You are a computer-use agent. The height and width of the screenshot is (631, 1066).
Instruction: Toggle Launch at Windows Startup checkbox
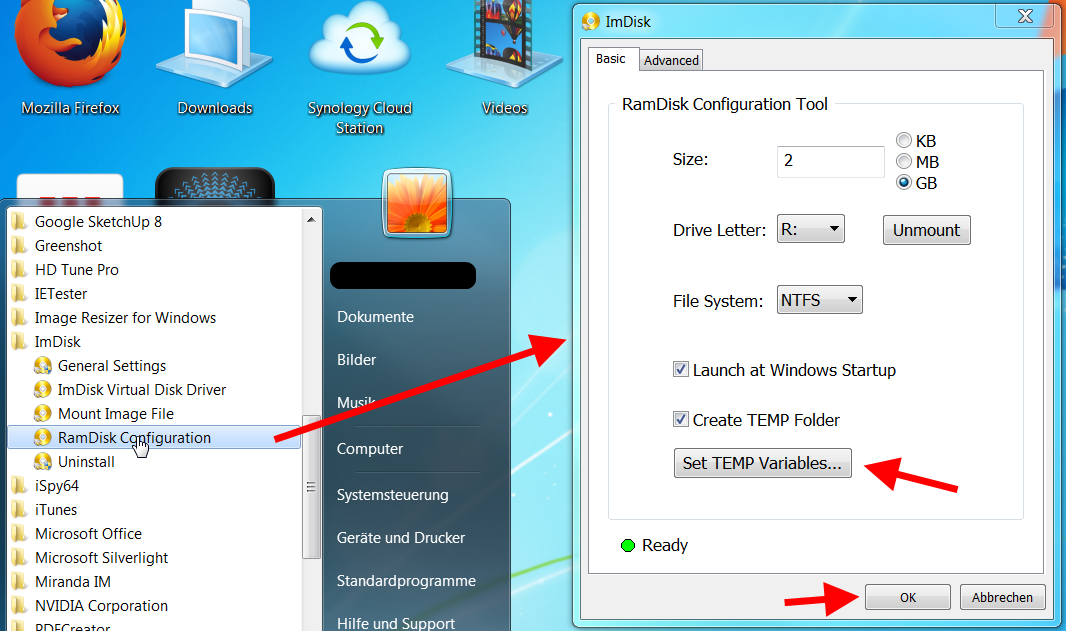[x=681, y=370]
